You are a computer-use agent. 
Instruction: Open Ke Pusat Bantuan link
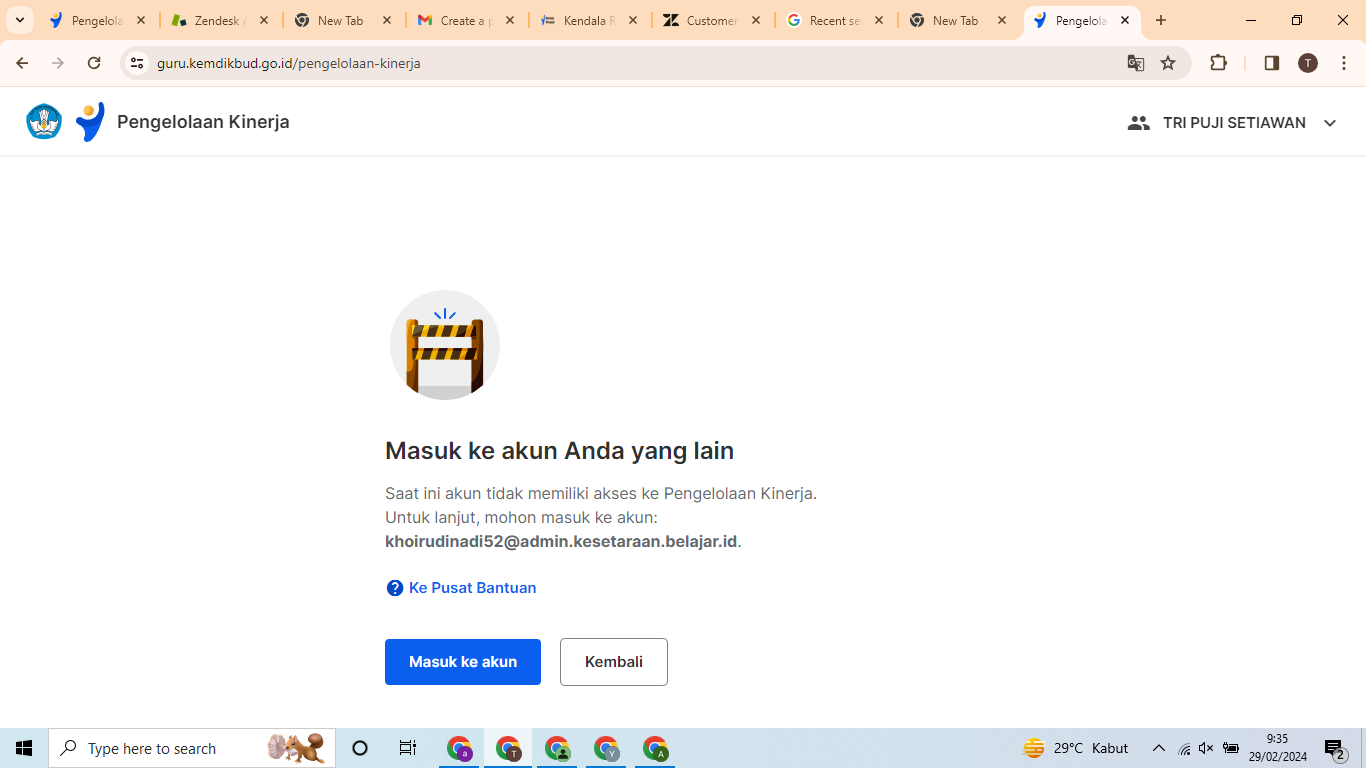(471, 588)
